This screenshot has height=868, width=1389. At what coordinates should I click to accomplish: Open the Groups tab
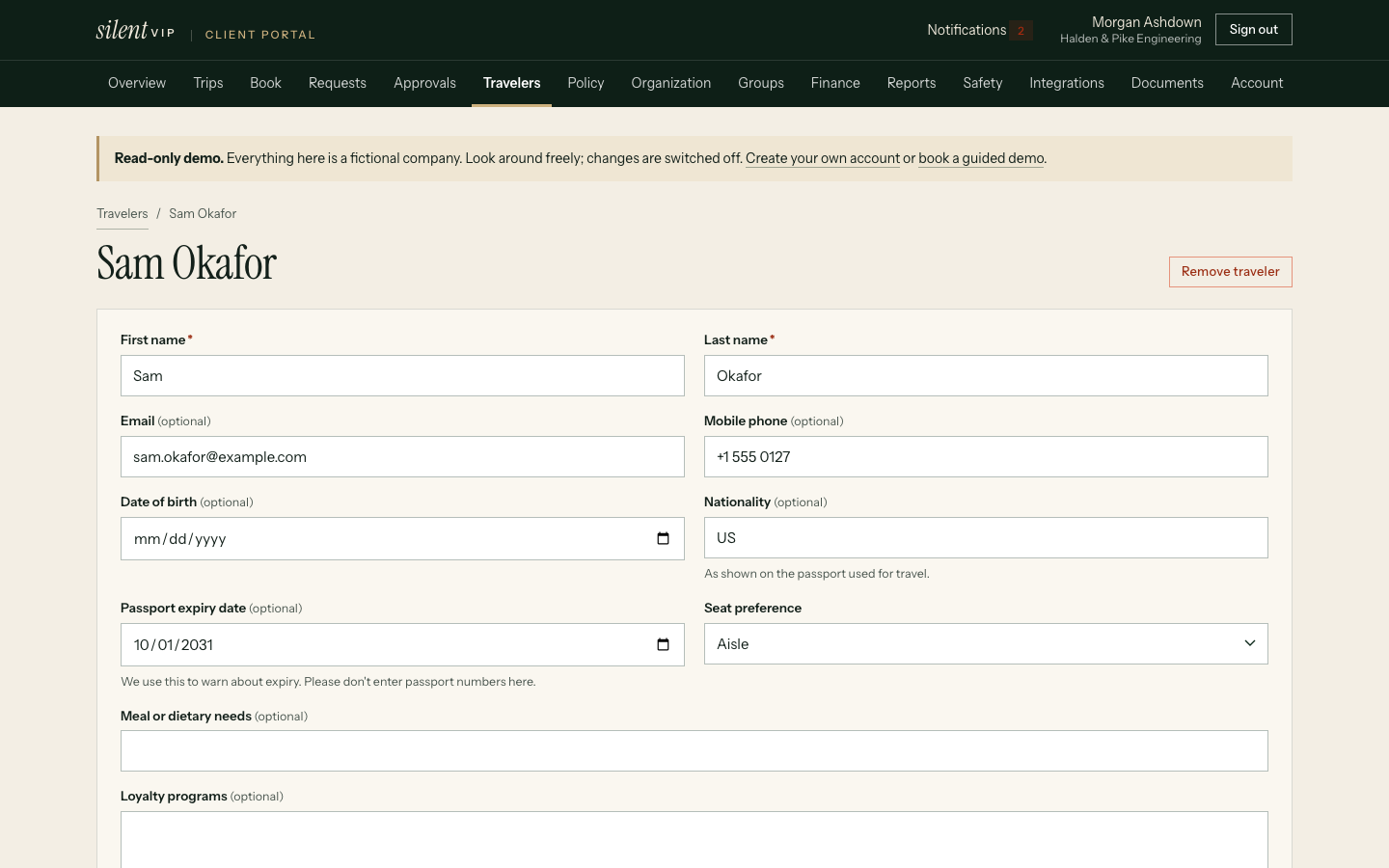pos(761,83)
